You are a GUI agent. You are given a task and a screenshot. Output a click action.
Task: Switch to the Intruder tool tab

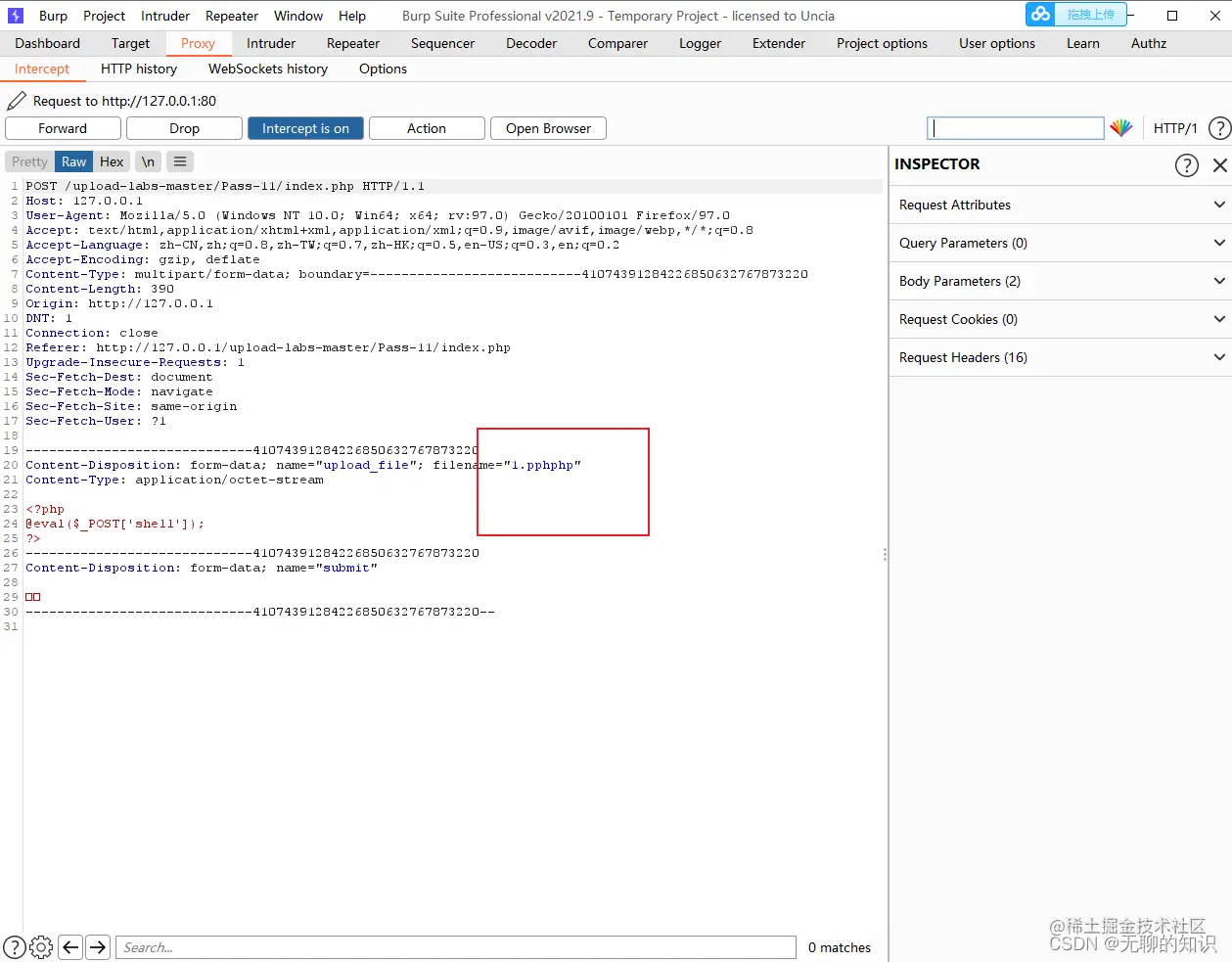[271, 43]
